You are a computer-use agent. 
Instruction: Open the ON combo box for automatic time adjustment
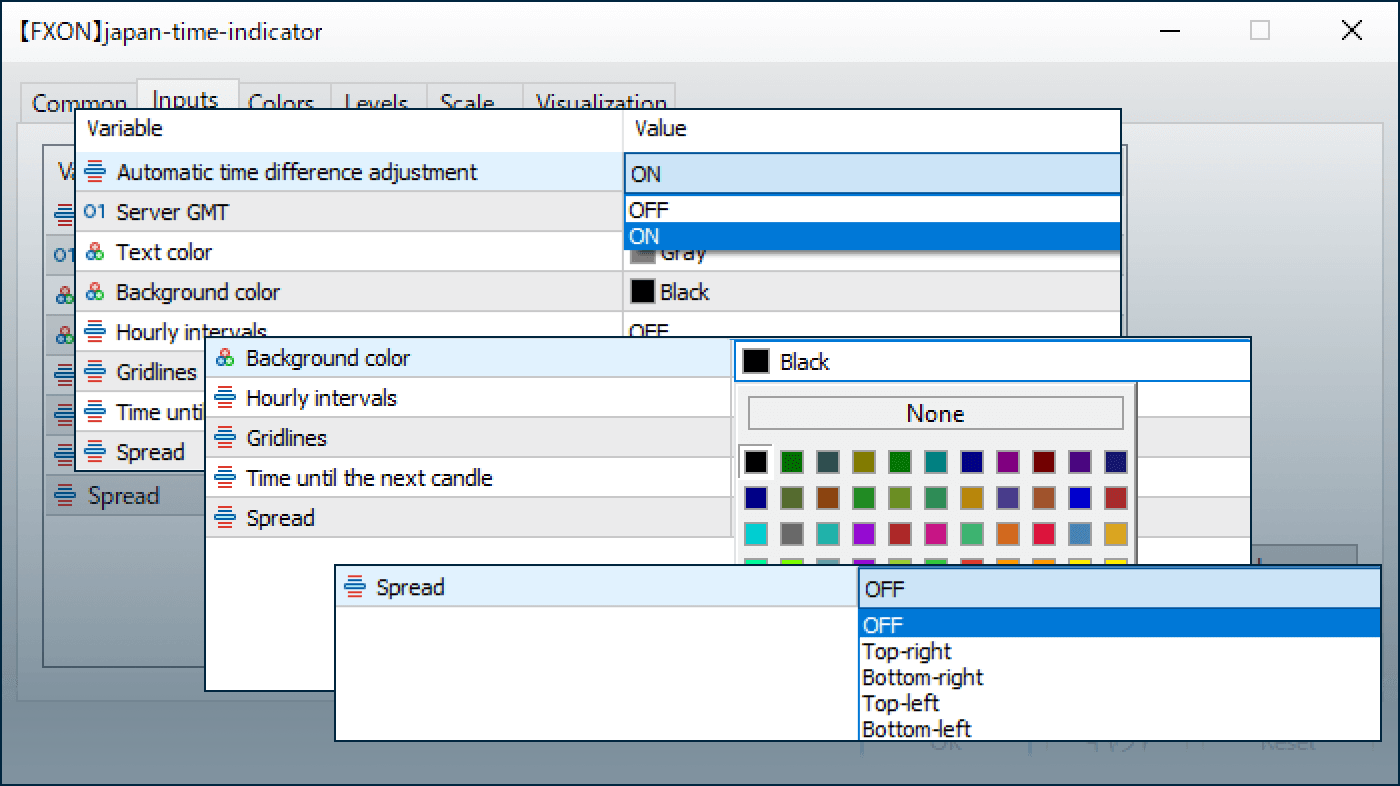pos(872,174)
